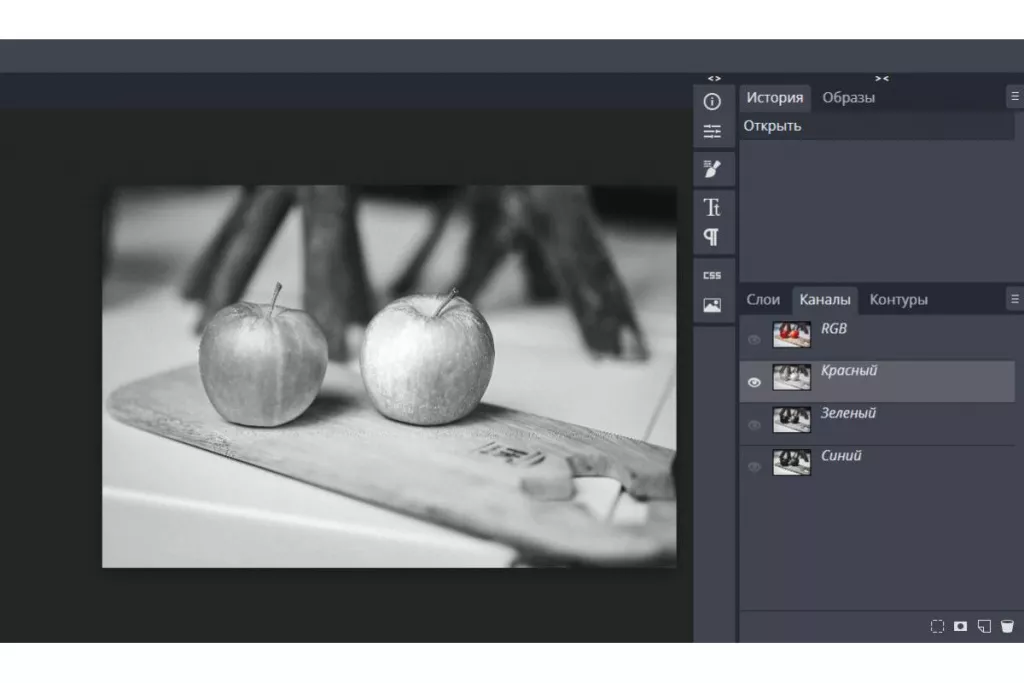Image resolution: width=1024 pixels, height=683 pixels.
Task: Select the Каналы tab
Action: [x=825, y=300]
